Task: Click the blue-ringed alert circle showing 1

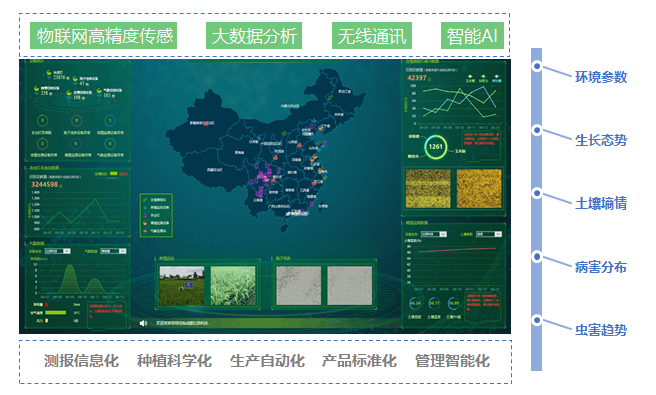Action: coord(110,121)
